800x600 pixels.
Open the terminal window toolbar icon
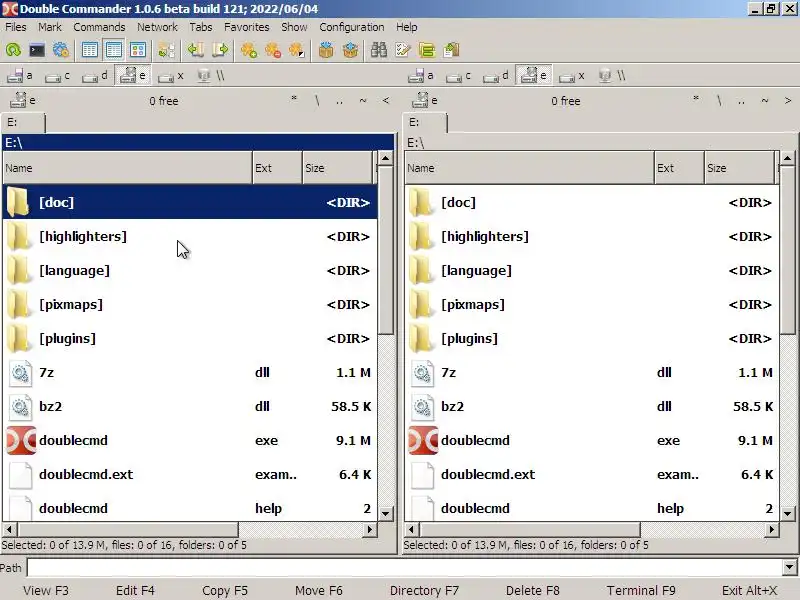(x=37, y=50)
